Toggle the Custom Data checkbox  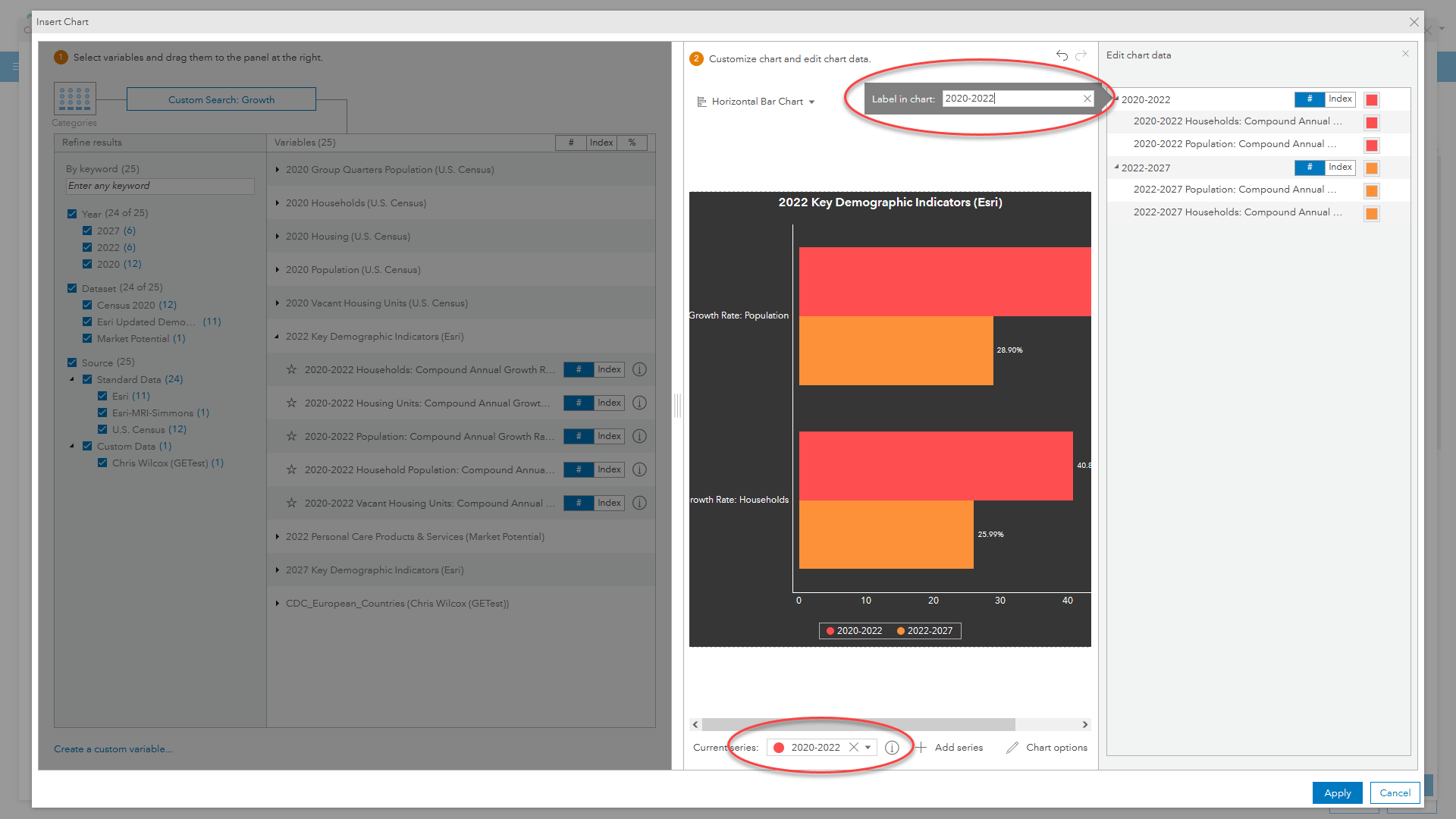coord(89,446)
